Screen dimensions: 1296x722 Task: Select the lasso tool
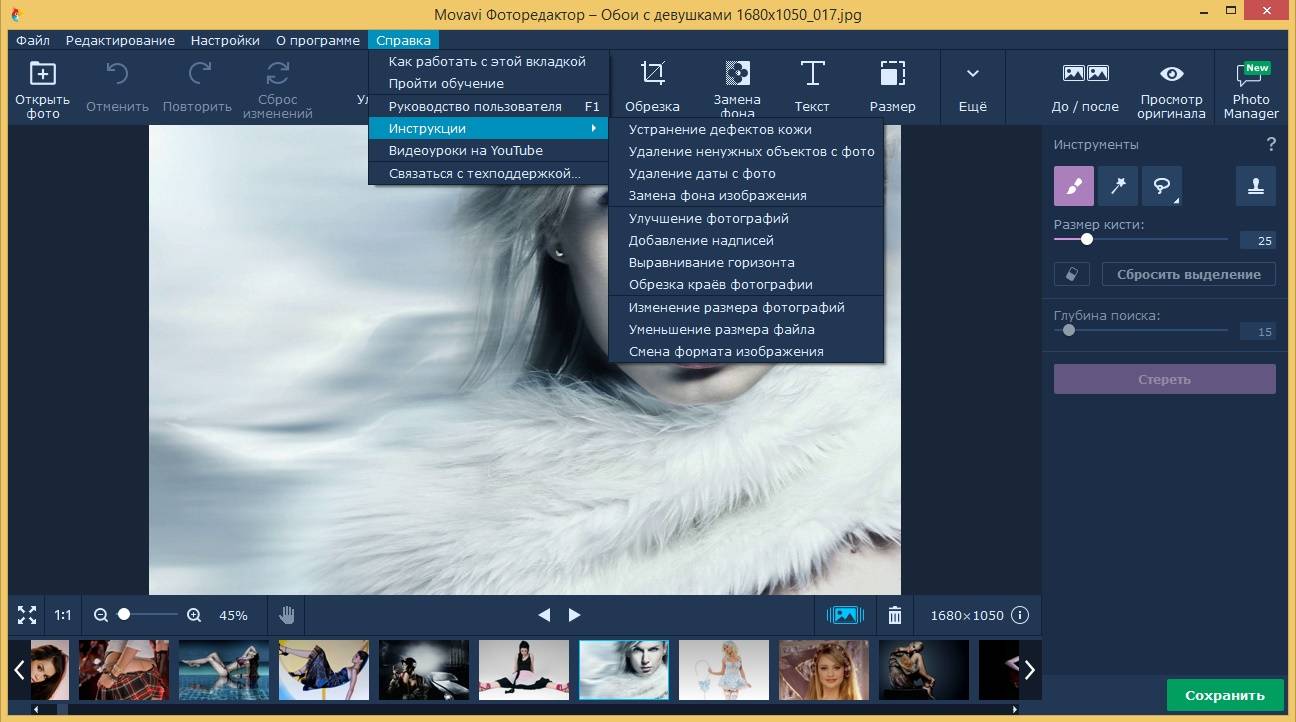coord(1163,185)
